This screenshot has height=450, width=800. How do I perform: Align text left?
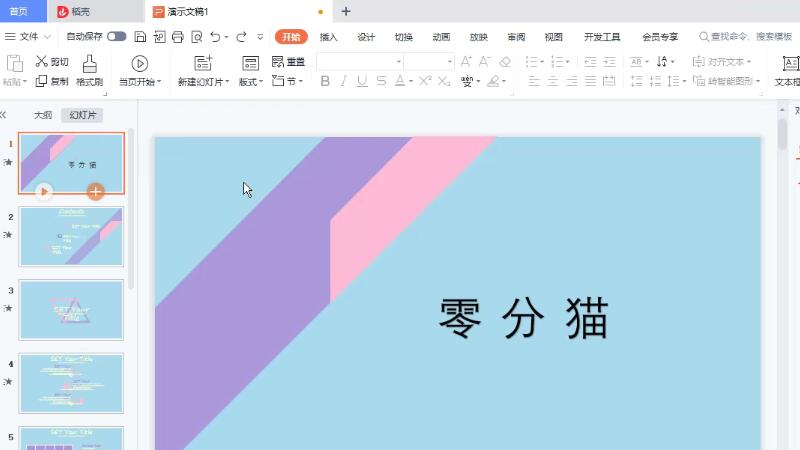[x=534, y=81]
